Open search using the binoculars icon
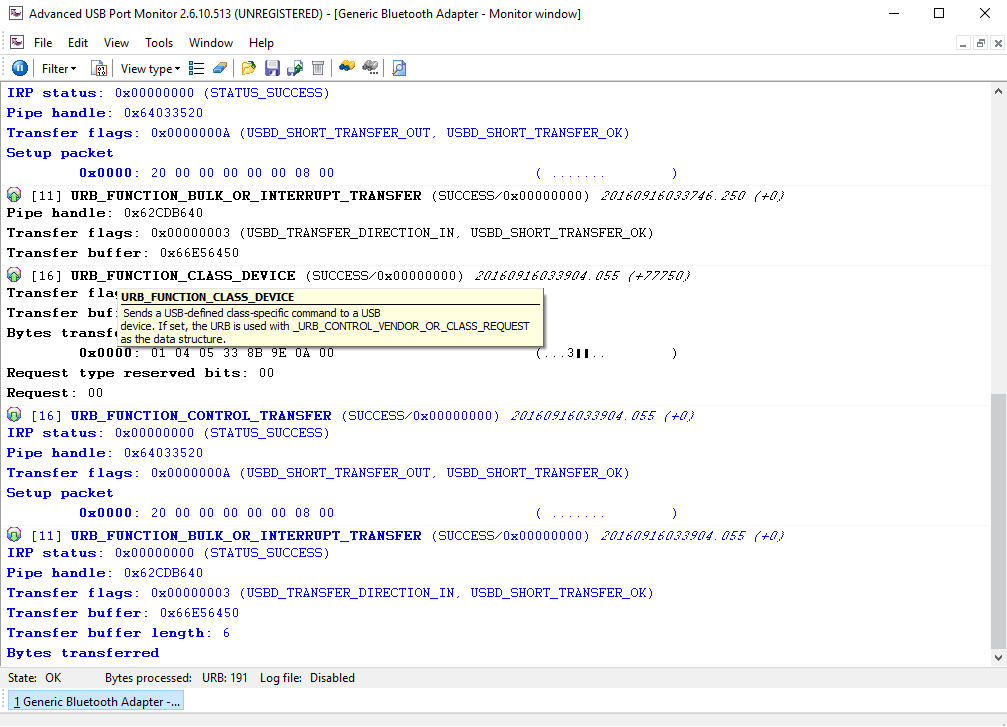The height and width of the screenshot is (727, 1007). (x=346, y=68)
